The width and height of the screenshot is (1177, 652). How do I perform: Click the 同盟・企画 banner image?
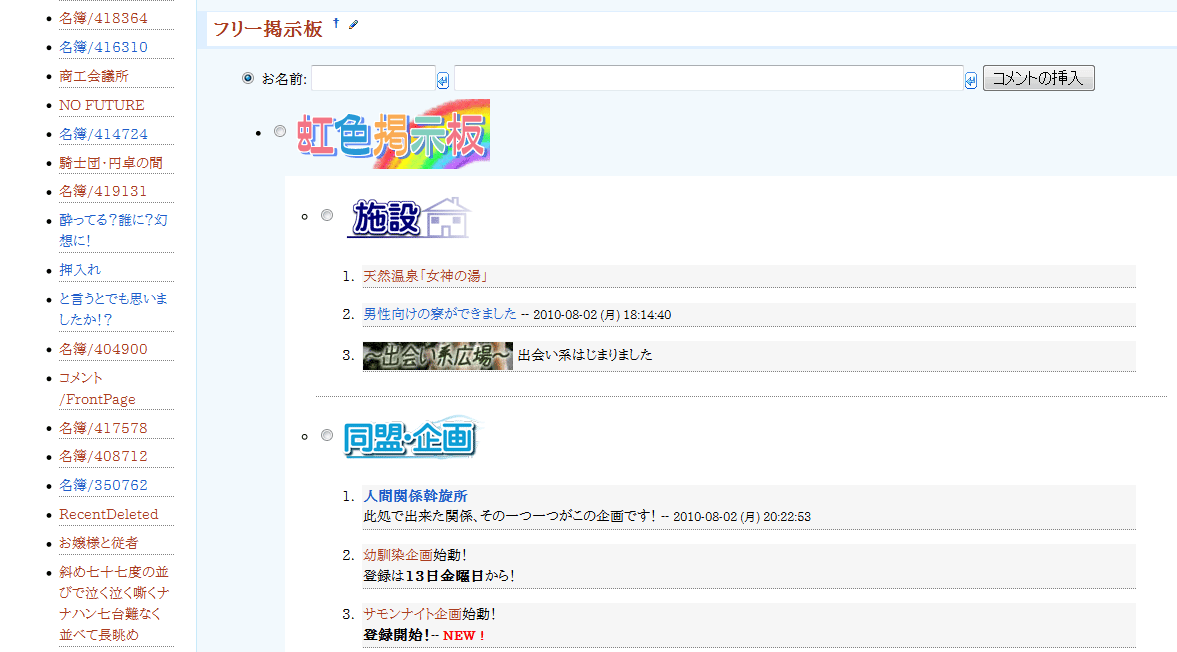tap(409, 437)
